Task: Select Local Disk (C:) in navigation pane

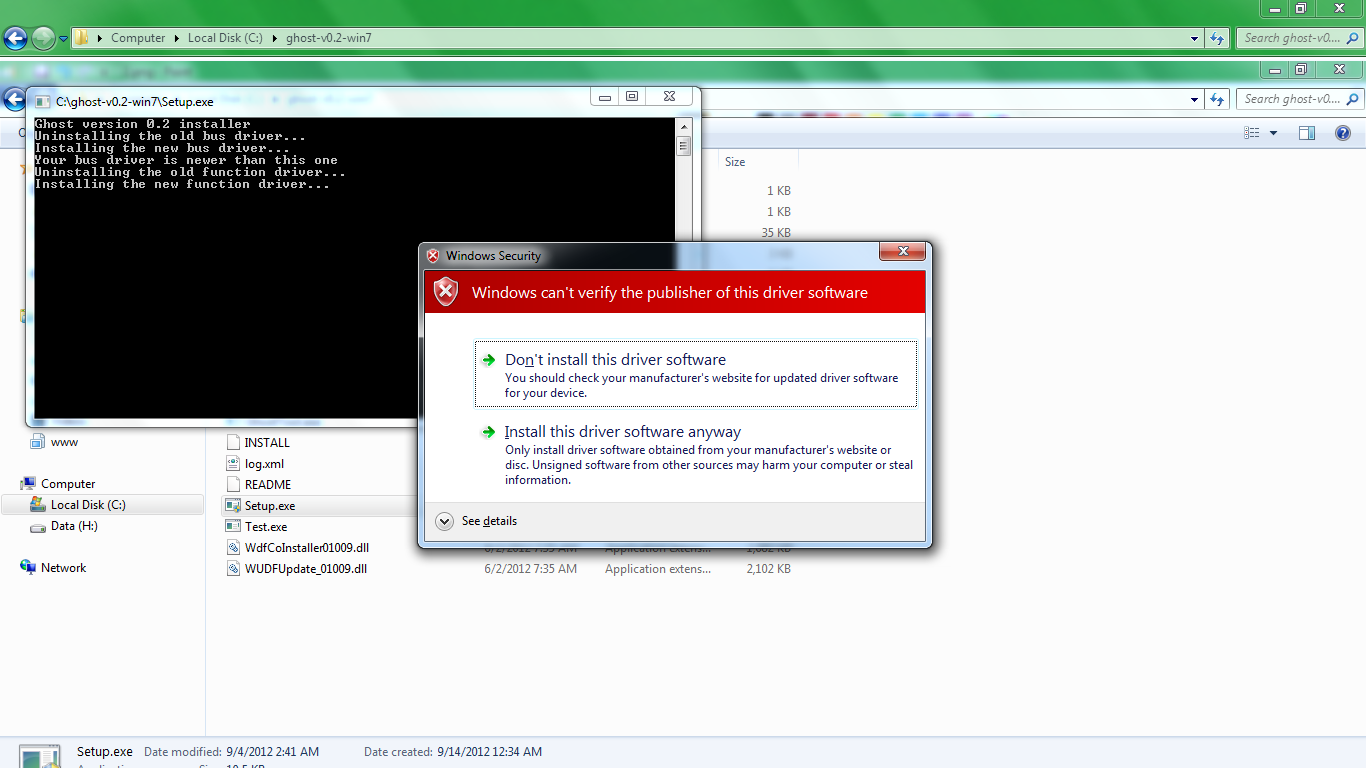Action: (x=88, y=505)
